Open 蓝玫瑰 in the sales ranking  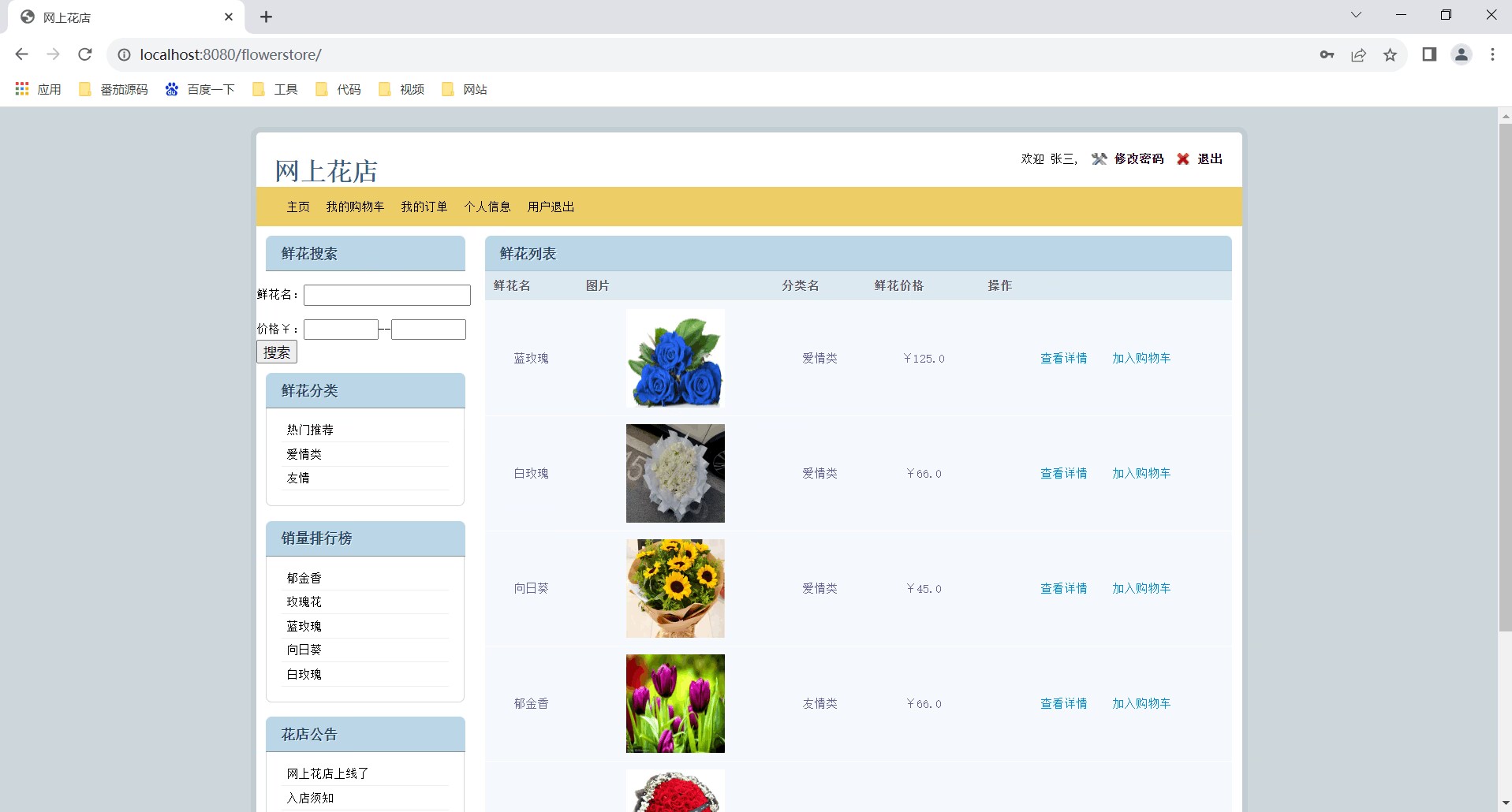304,626
